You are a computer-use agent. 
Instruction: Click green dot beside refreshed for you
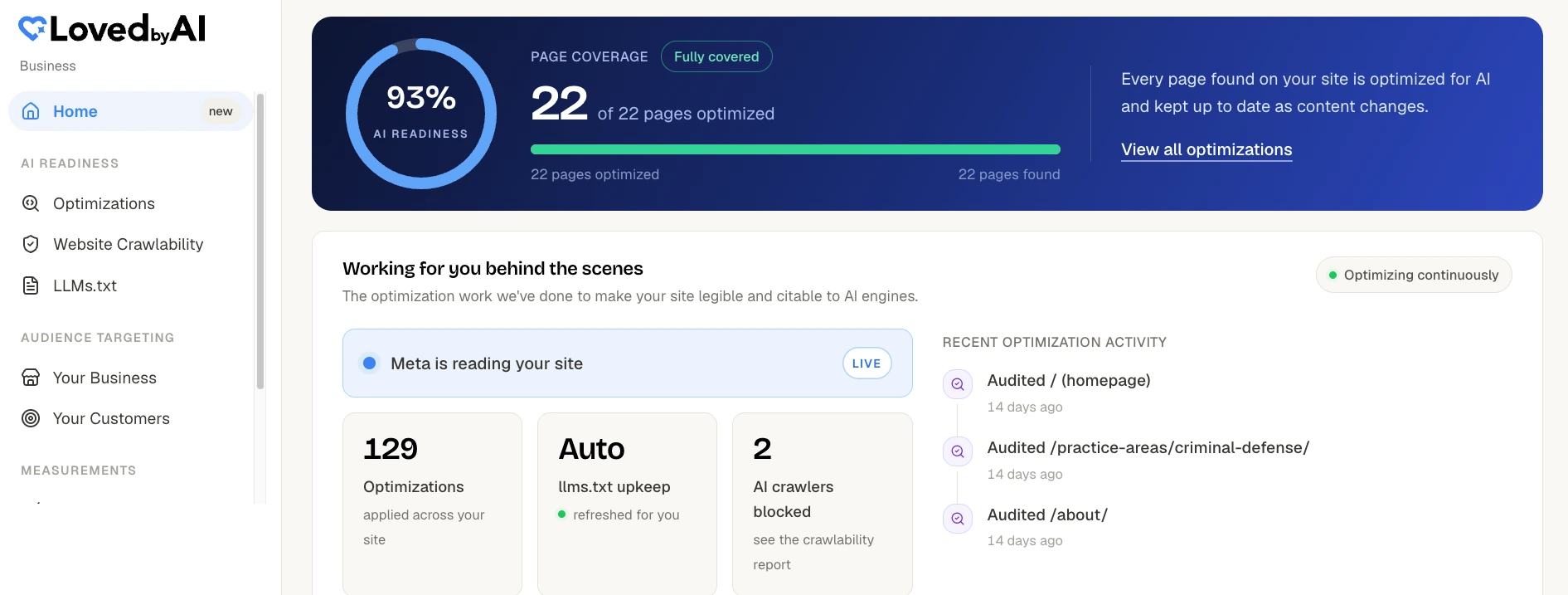(x=561, y=515)
